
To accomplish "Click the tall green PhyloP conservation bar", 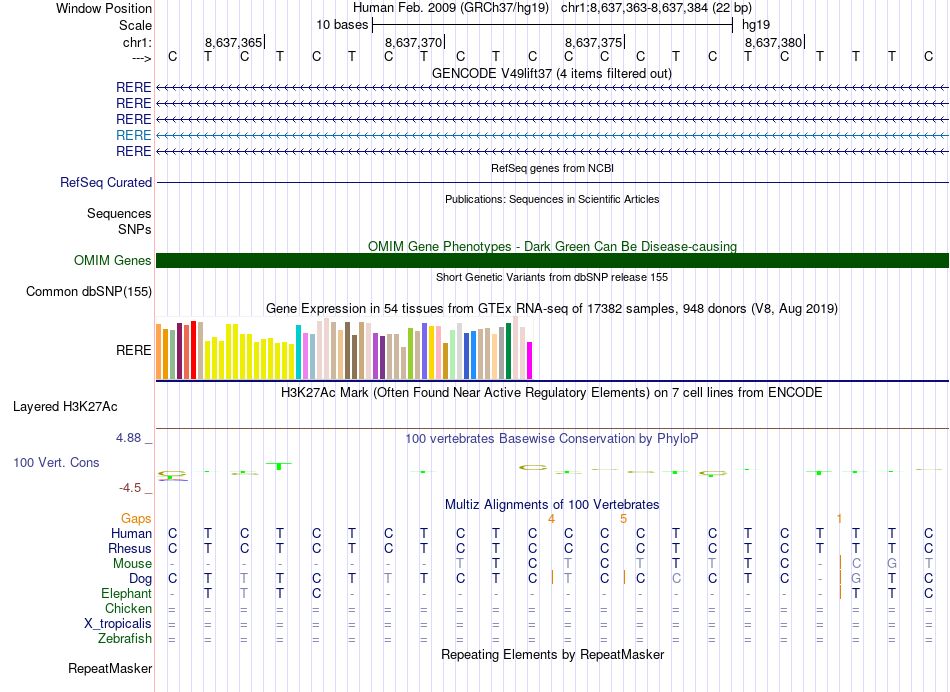I will click(x=279, y=466).
